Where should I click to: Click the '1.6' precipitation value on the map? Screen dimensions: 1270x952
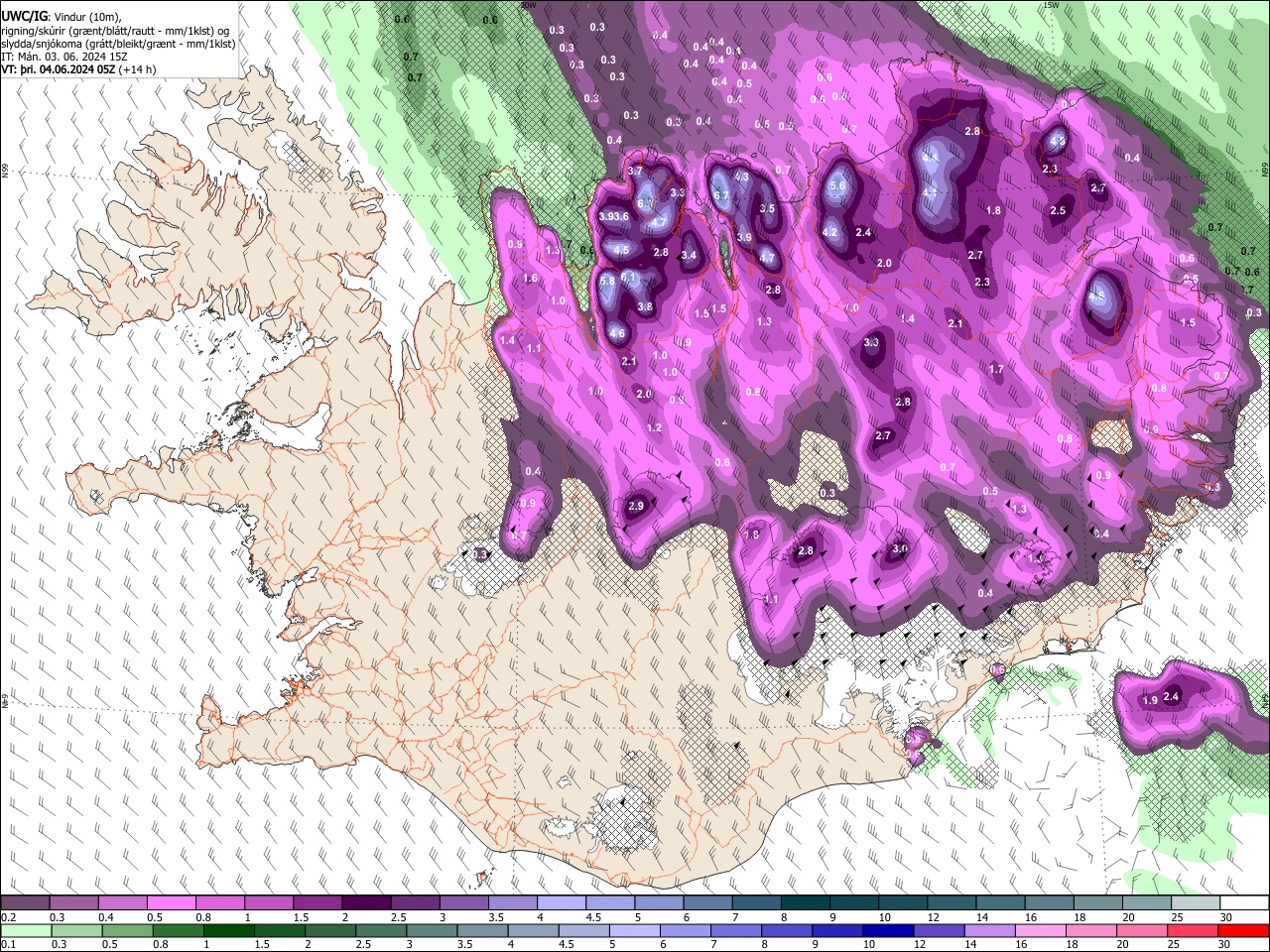(x=530, y=279)
